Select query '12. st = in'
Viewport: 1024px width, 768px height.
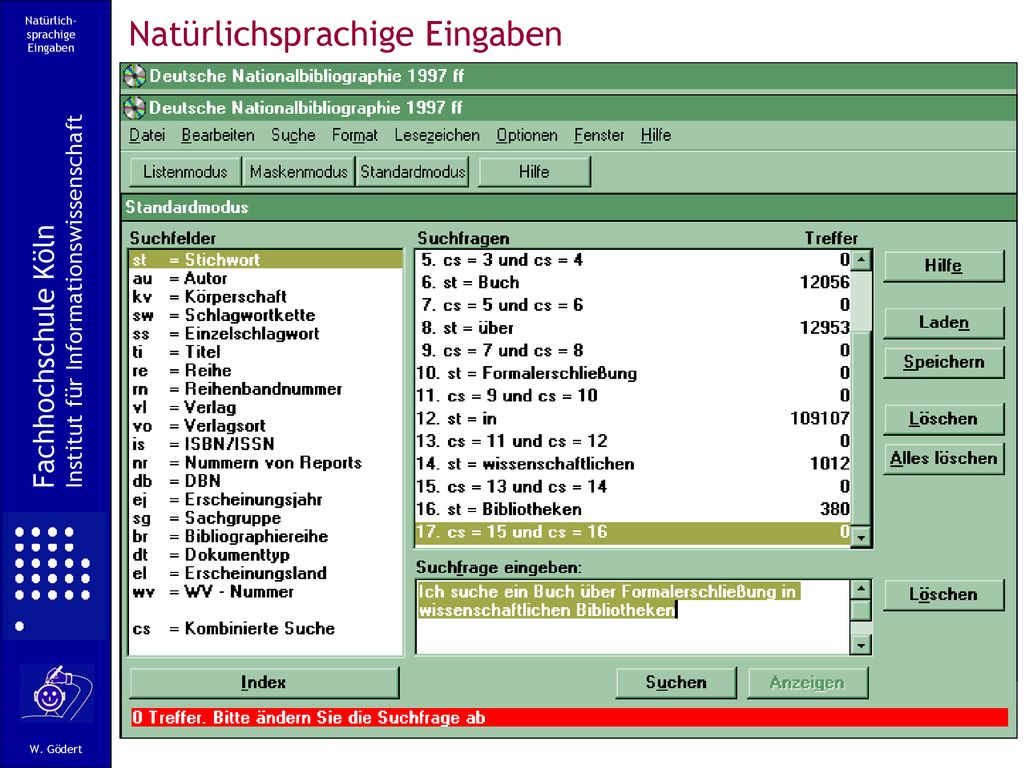coord(633,418)
